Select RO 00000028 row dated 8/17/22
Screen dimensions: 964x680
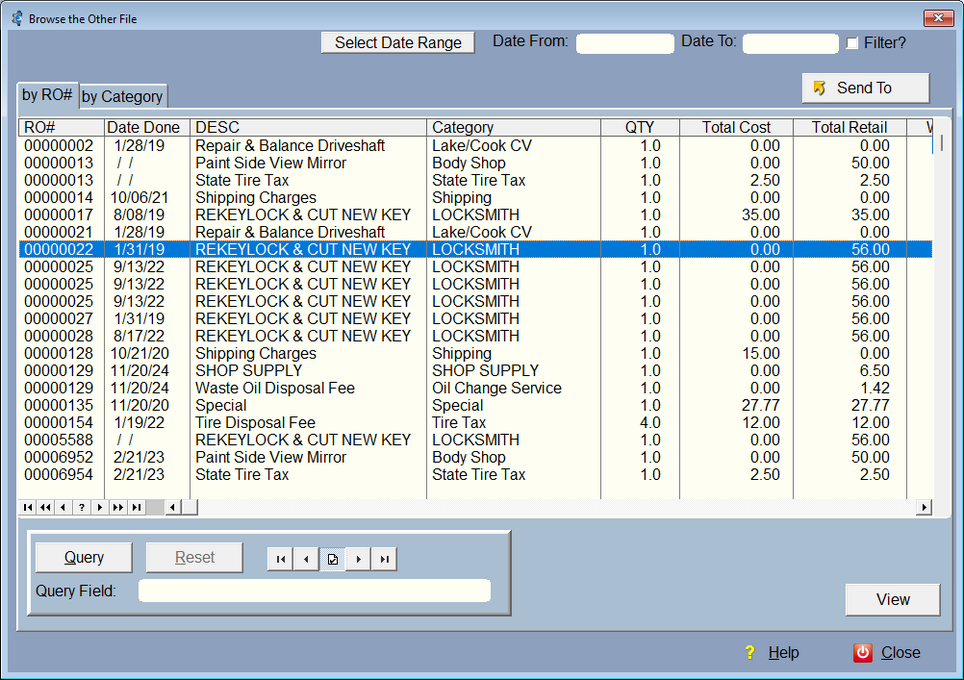476,336
